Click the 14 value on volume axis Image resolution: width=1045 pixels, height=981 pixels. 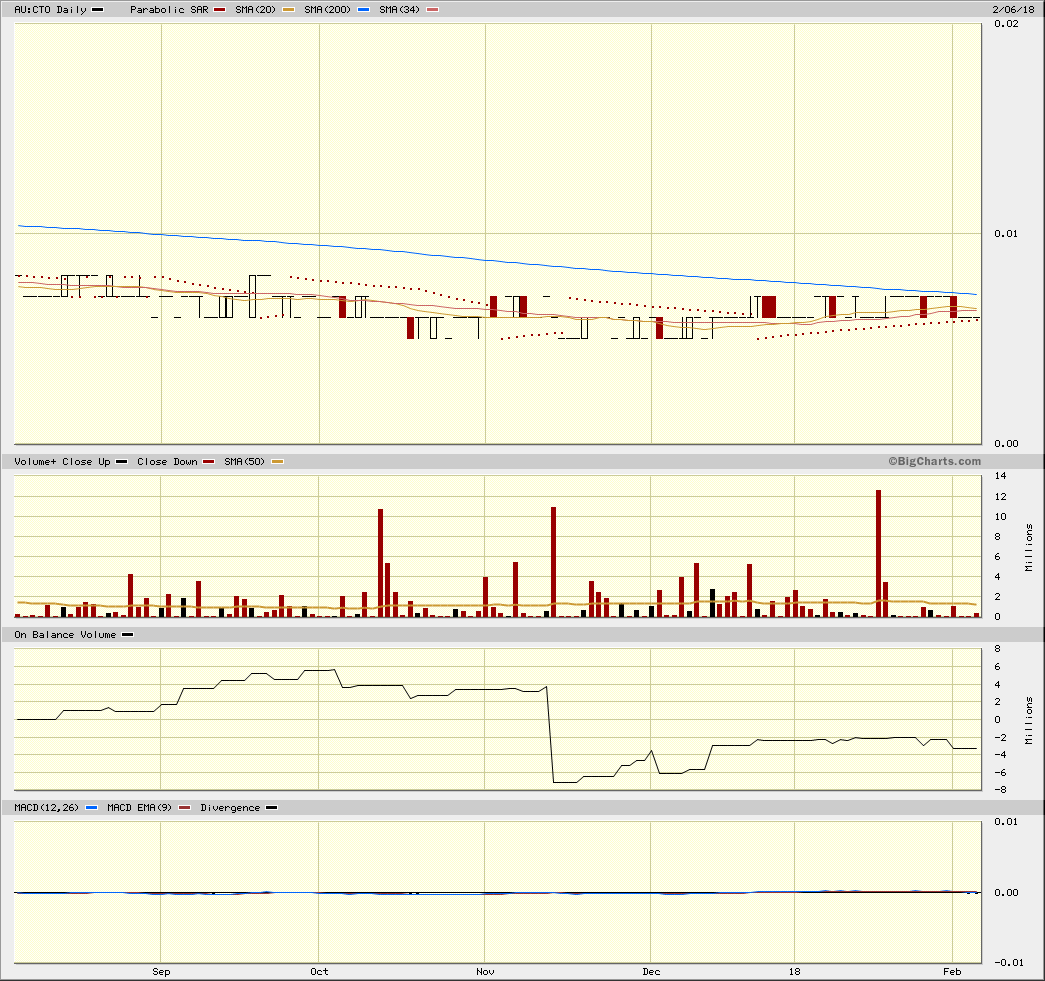(1000, 476)
